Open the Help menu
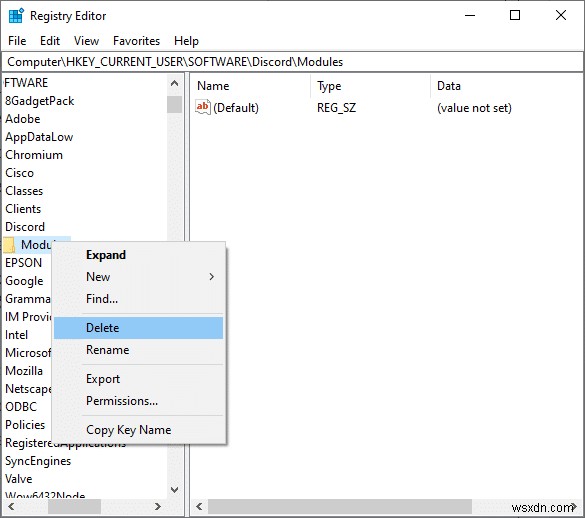This screenshot has width=585, height=518. click(x=186, y=41)
